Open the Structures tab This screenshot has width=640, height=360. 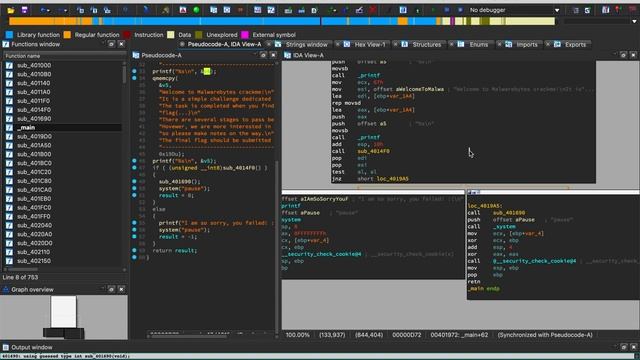[x=427, y=44]
